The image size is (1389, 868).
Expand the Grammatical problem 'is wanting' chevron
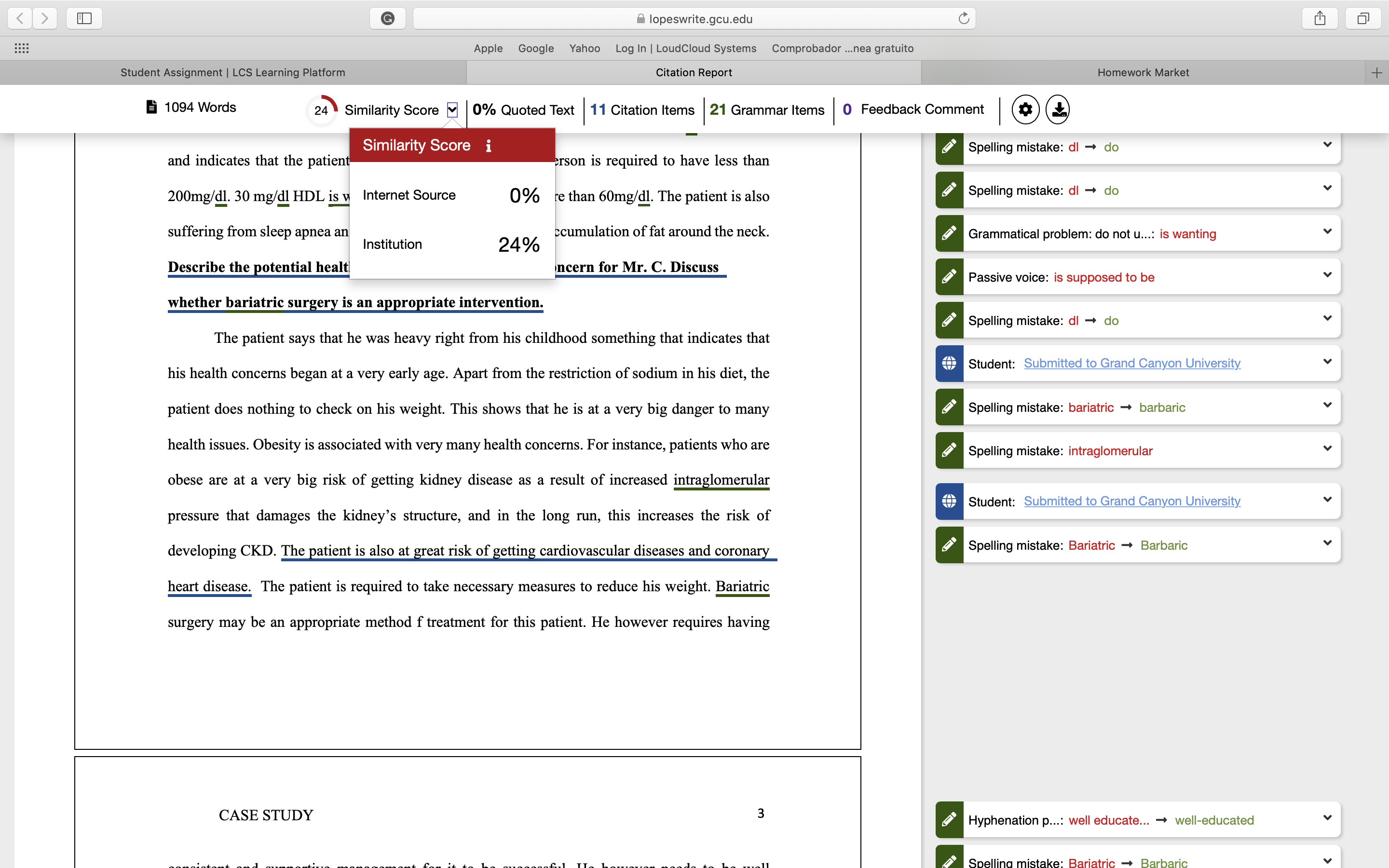pyautogui.click(x=1327, y=231)
